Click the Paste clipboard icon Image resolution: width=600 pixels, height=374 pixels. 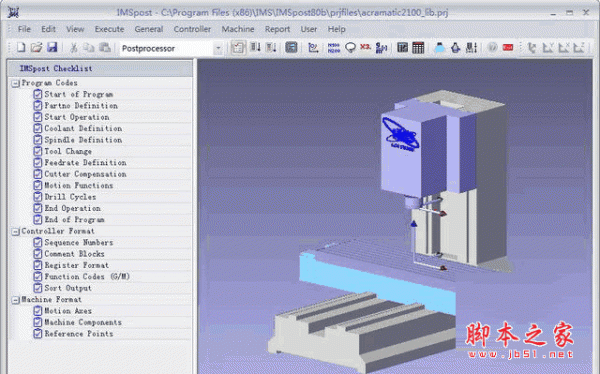[105, 47]
